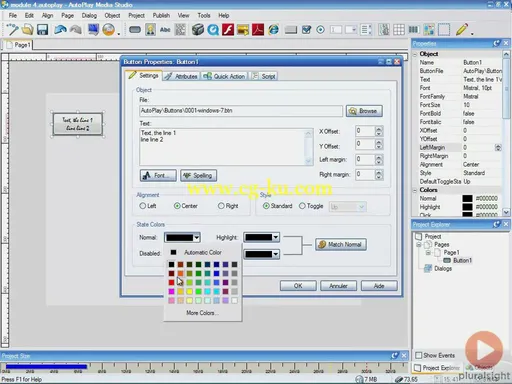Insert an Image object with the portrait icon
The image size is (512, 384).
click(x=150, y=30)
